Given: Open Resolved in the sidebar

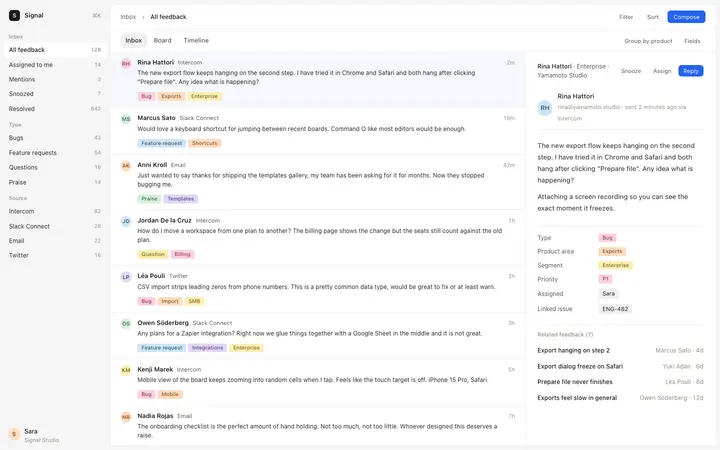Looking at the screenshot, I should [x=55, y=109].
